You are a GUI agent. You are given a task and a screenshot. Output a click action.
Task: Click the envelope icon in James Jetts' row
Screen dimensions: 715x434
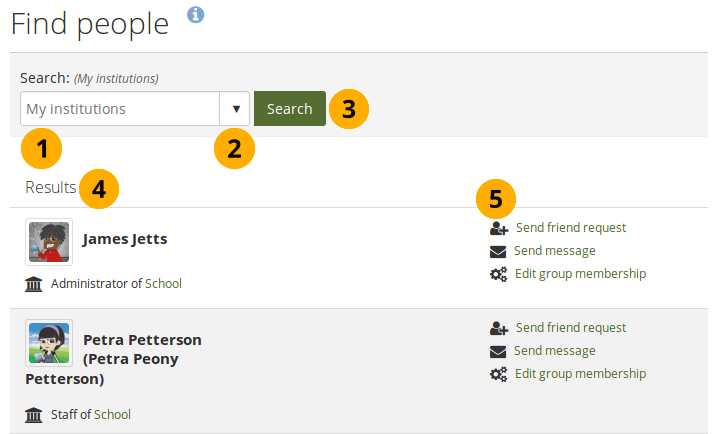(x=498, y=251)
